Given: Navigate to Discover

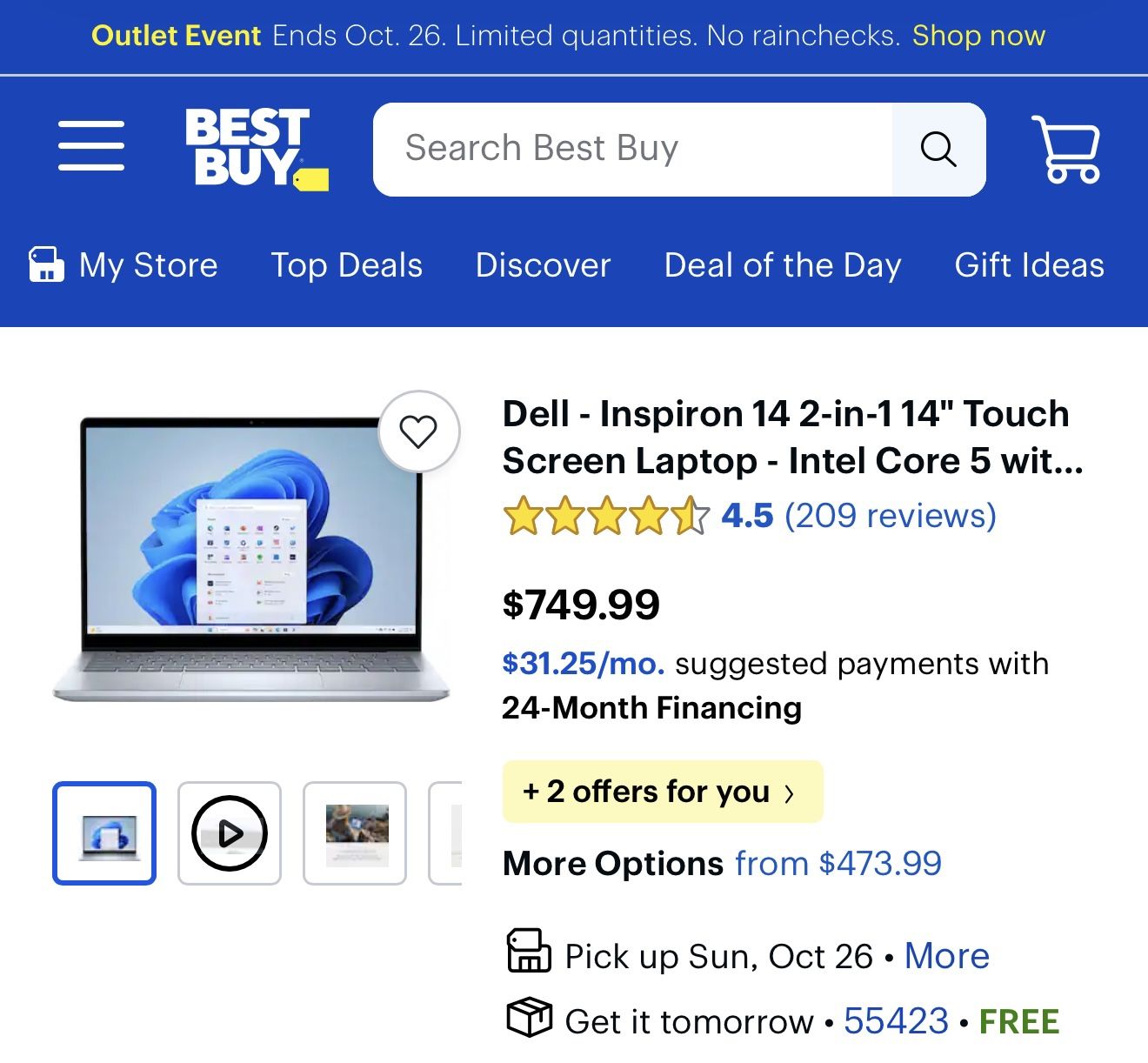Looking at the screenshot, I should click(542, 265).
